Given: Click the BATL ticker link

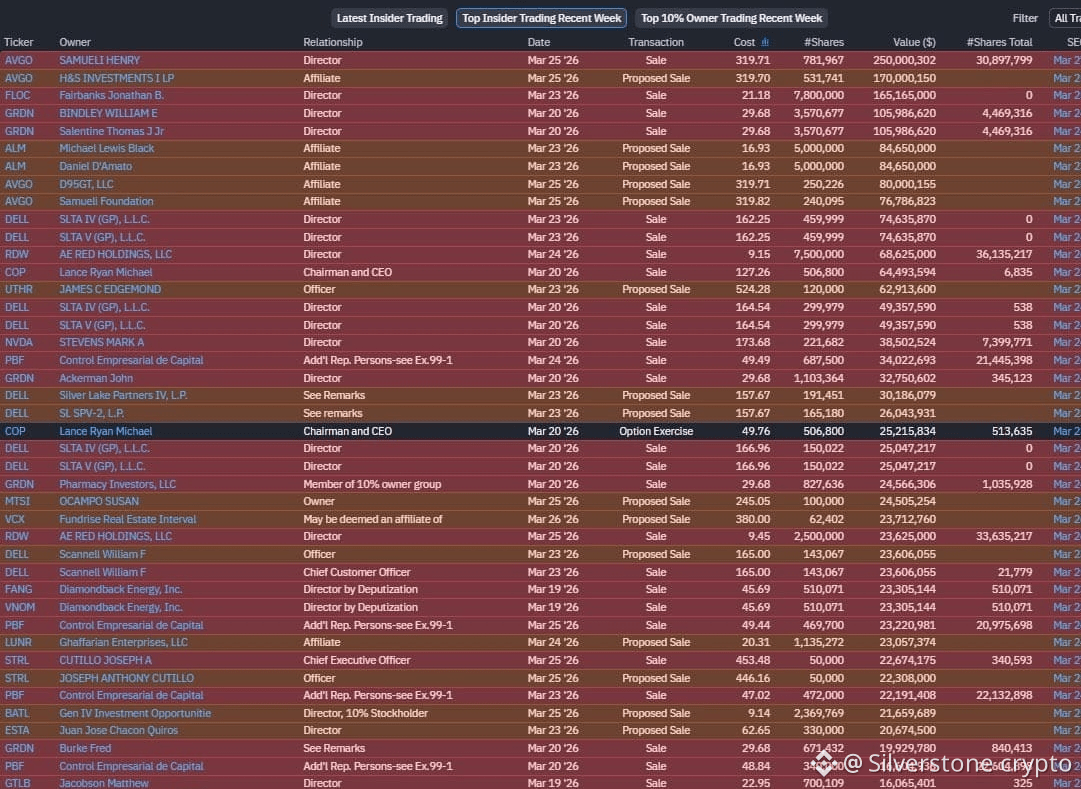Looking at the screenshot, I should click(x=17, y=713).
